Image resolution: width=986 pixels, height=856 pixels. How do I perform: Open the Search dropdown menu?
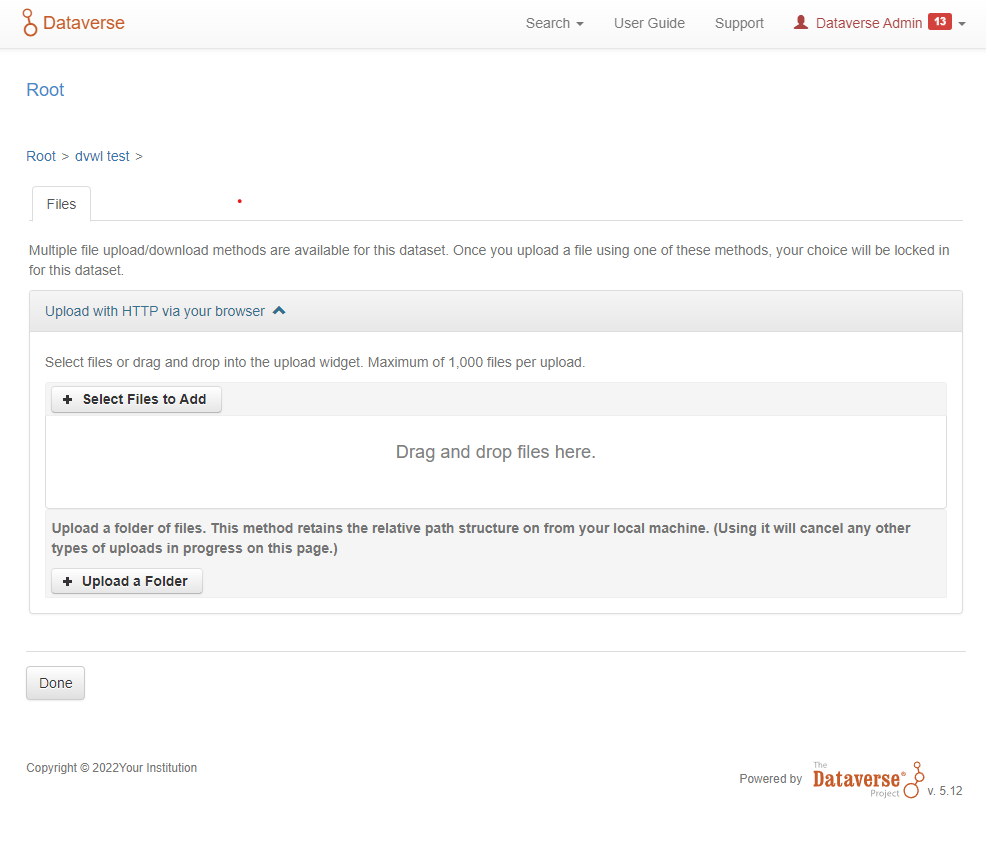coord(554,23)
